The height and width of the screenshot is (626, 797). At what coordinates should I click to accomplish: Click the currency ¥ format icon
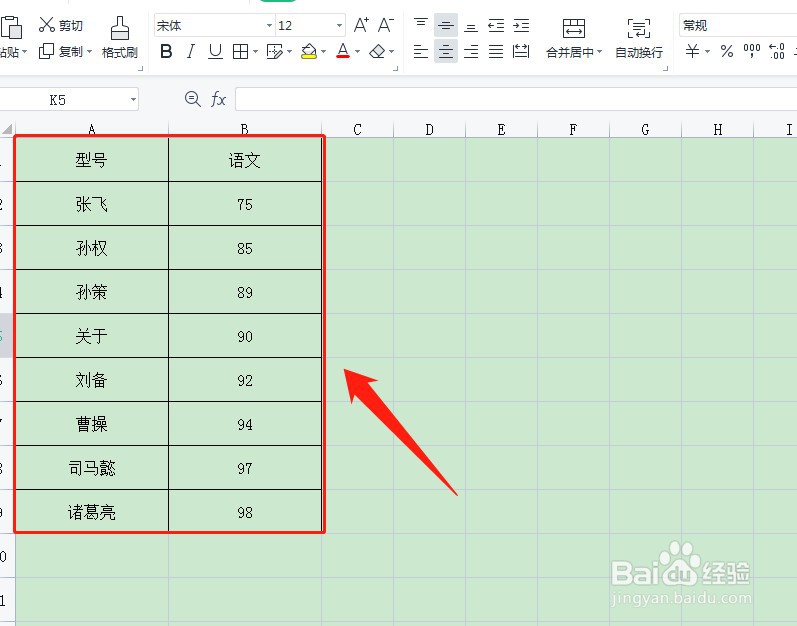692,51
